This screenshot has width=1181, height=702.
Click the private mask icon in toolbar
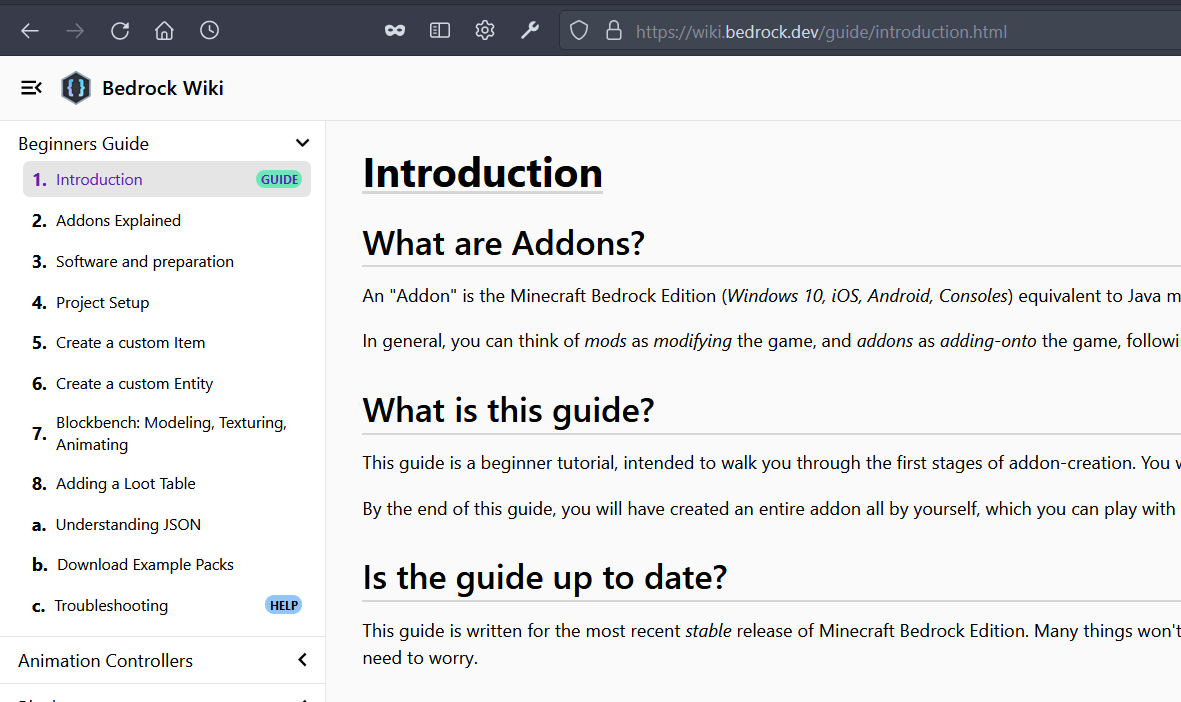coord(395,31)
